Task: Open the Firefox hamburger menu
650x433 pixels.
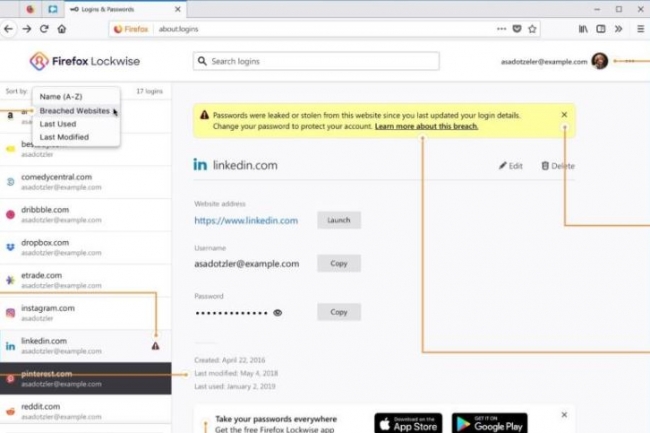Action: (x=640, y=29)
